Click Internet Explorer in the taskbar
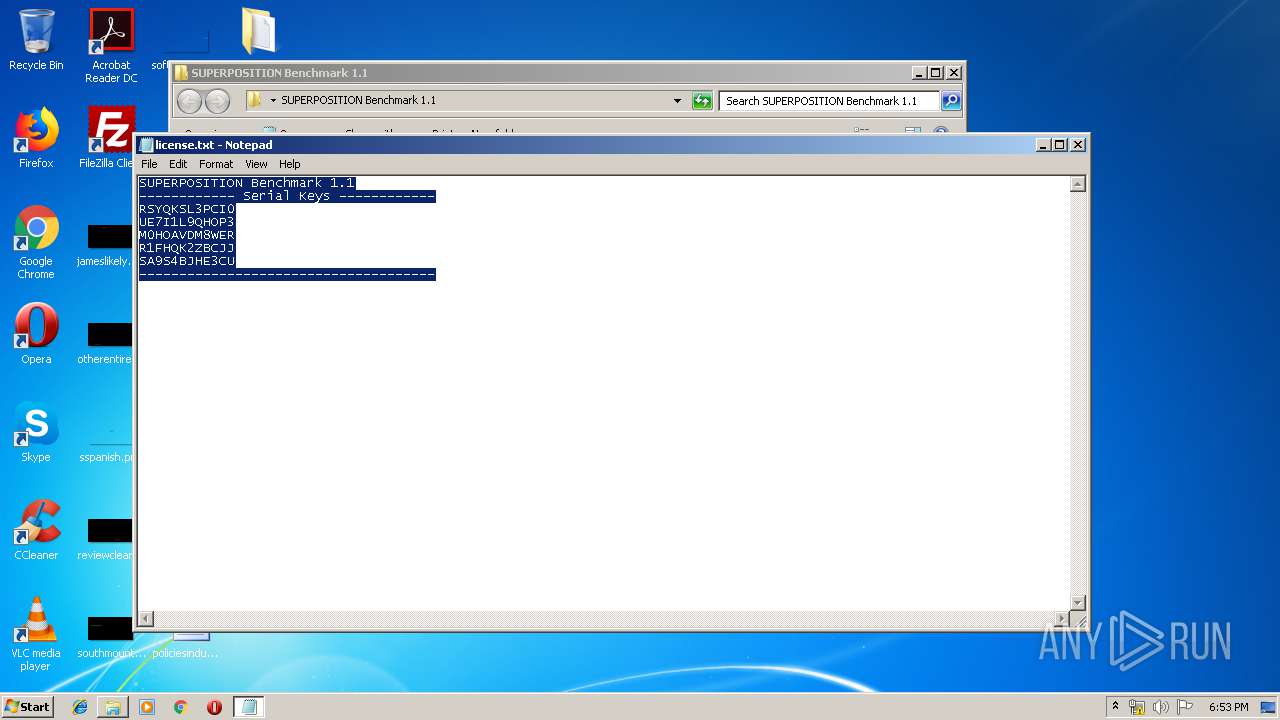Image resolution: width=1280 pixels, height=720 pixels. pos(80,707)
